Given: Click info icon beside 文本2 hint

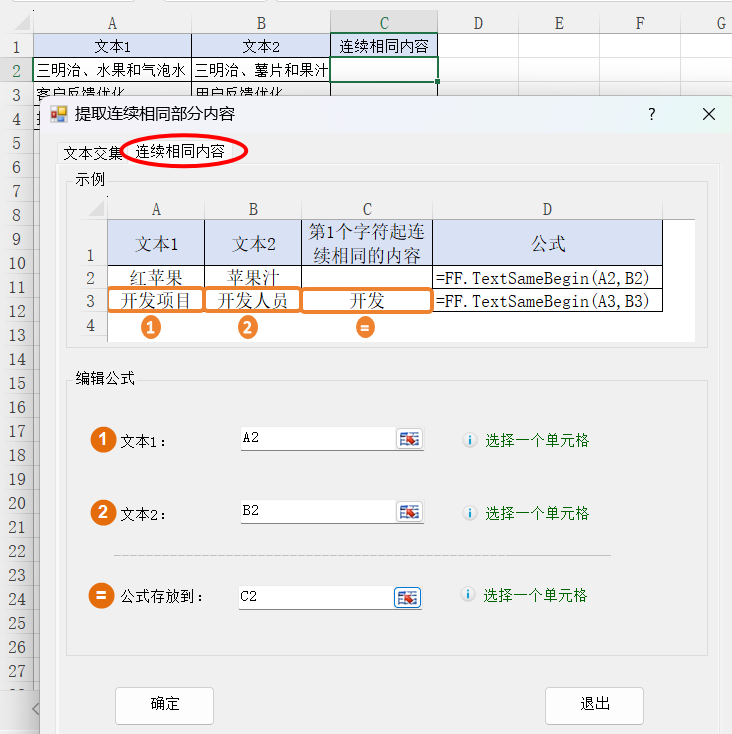Looking at the screenshot, I should (468, 513).
